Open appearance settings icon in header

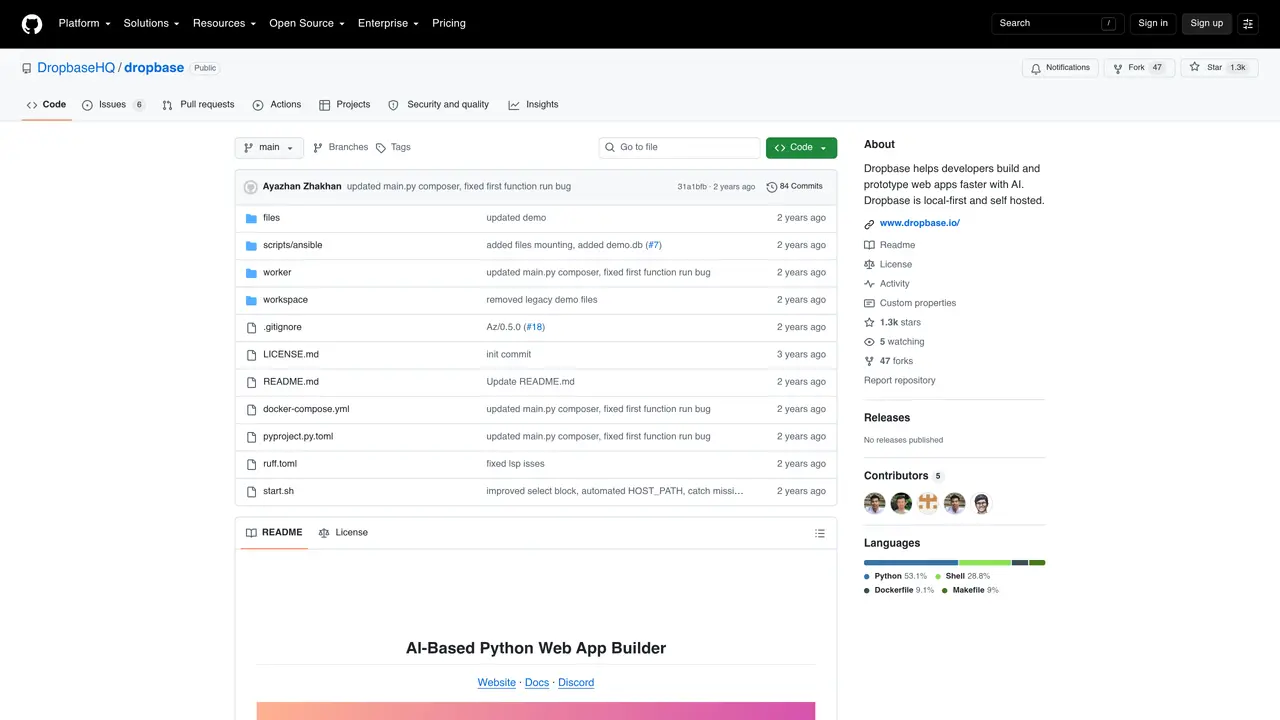[1248, 23]
